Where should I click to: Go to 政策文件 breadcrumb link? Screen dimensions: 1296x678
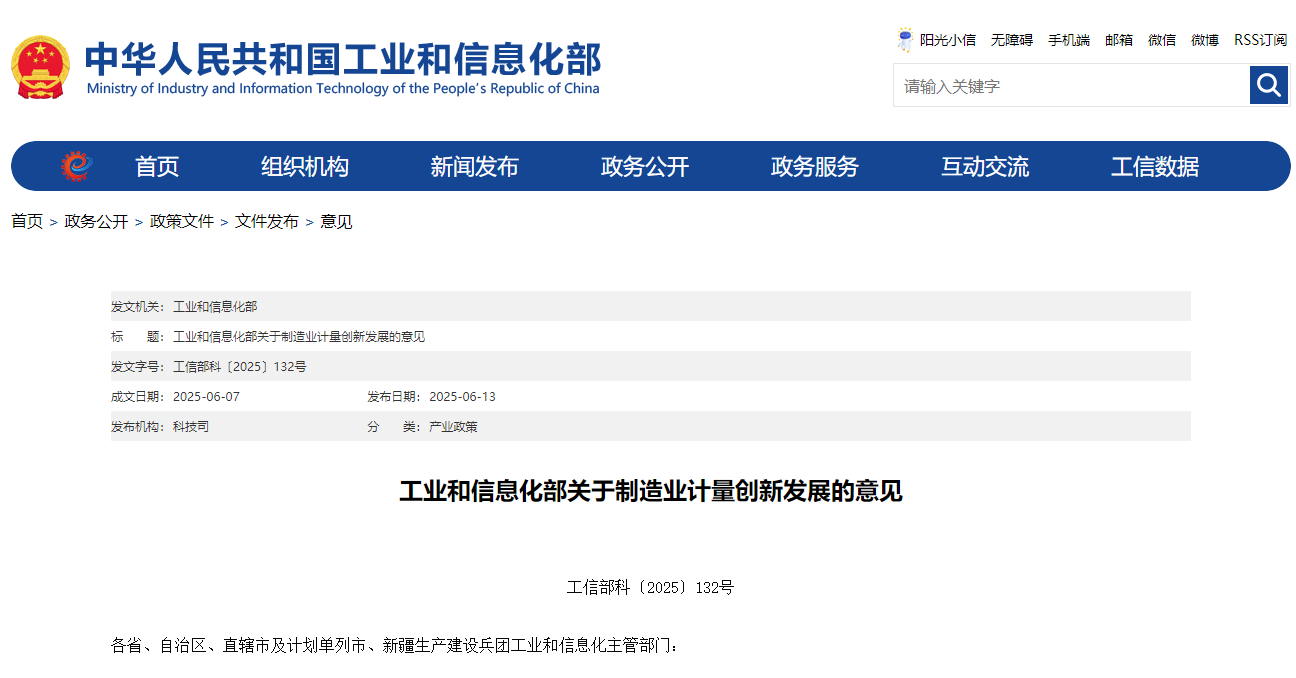182,222
